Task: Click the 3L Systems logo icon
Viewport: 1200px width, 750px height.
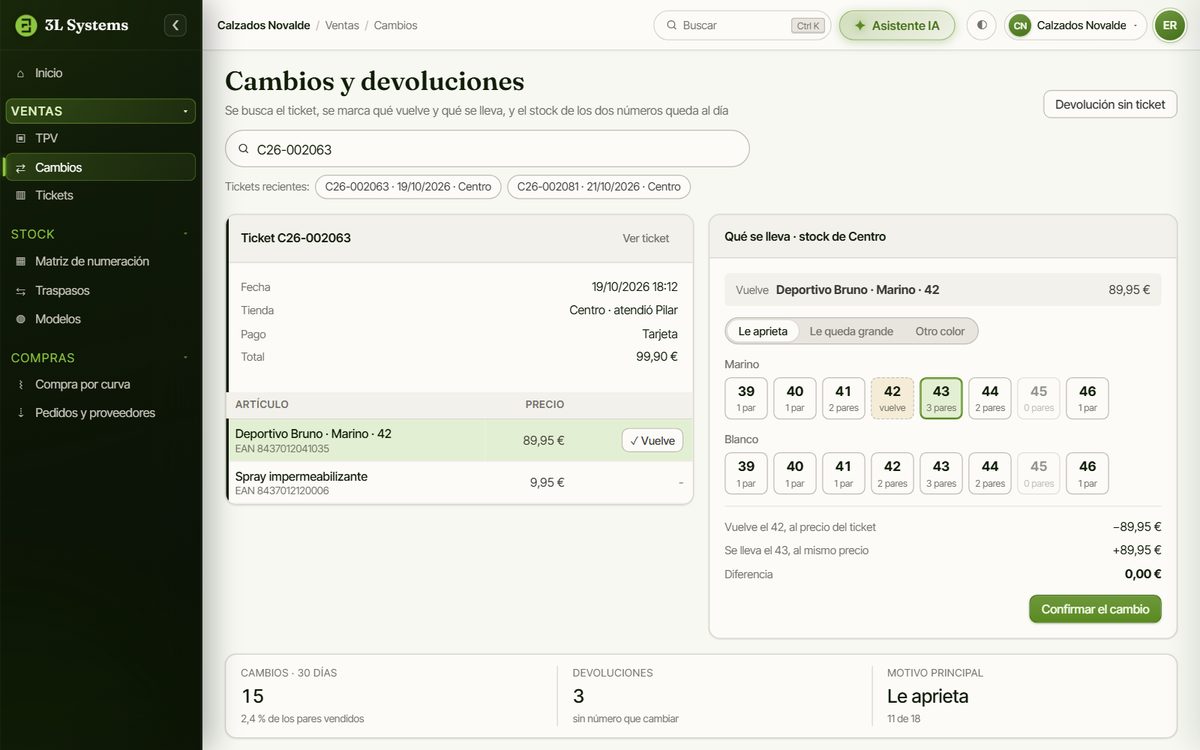Action: click(26, 25)
